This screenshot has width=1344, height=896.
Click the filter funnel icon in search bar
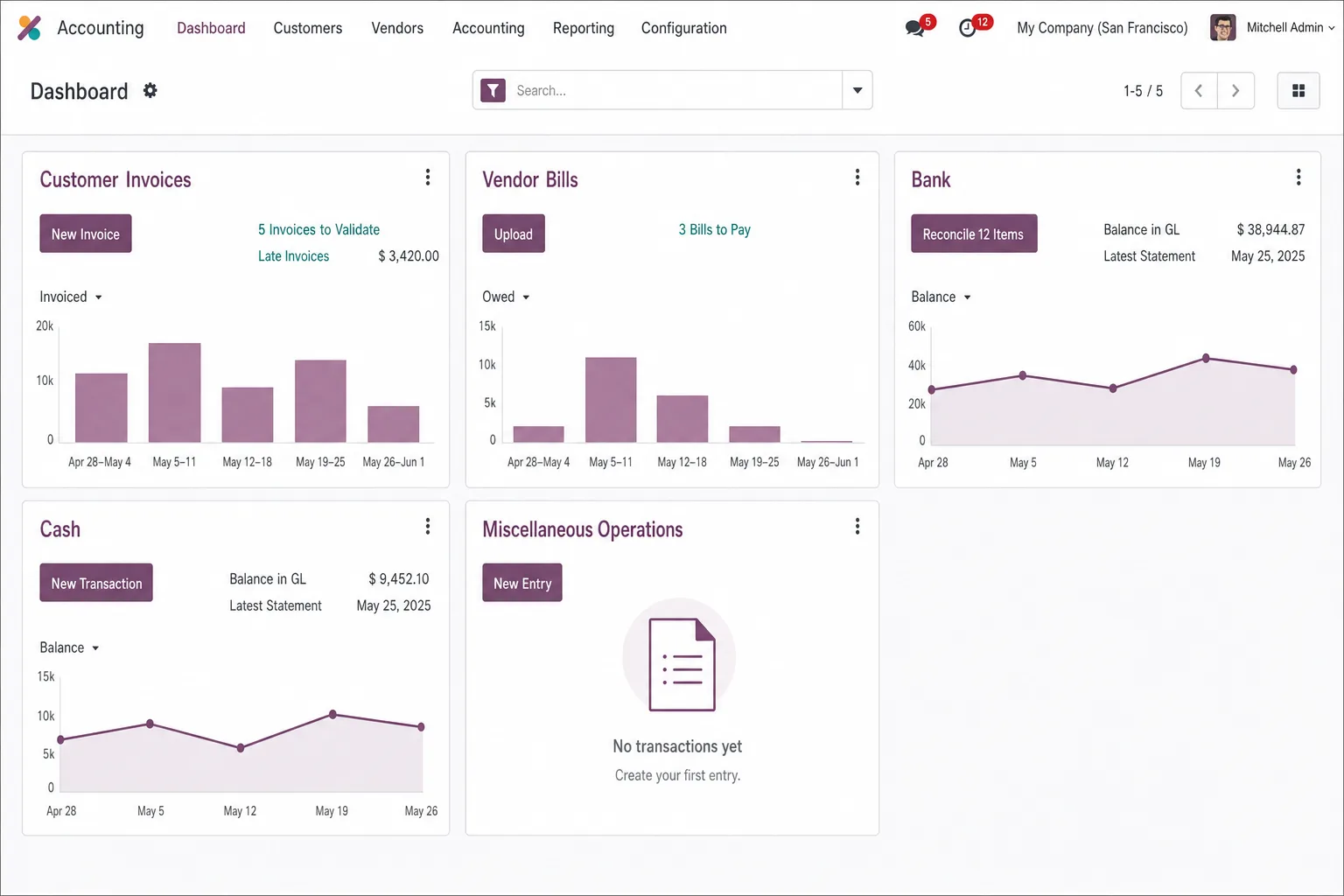tap(493, 90)
